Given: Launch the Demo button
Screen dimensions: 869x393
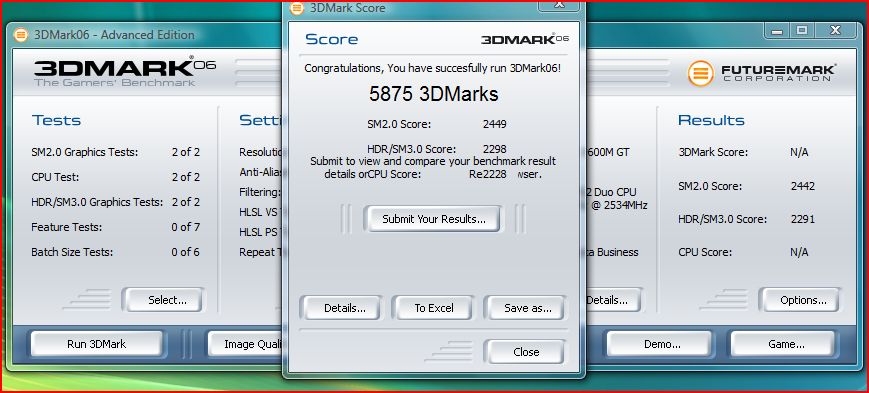Looking at the screenshot, I should [661, 344].
